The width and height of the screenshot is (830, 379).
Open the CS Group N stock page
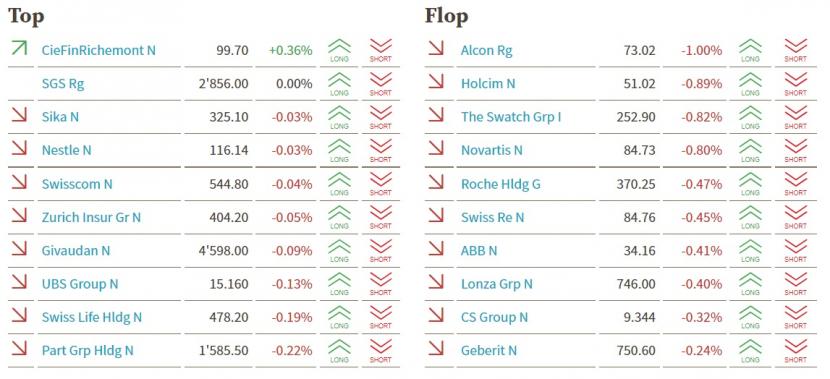coord(494,317)
